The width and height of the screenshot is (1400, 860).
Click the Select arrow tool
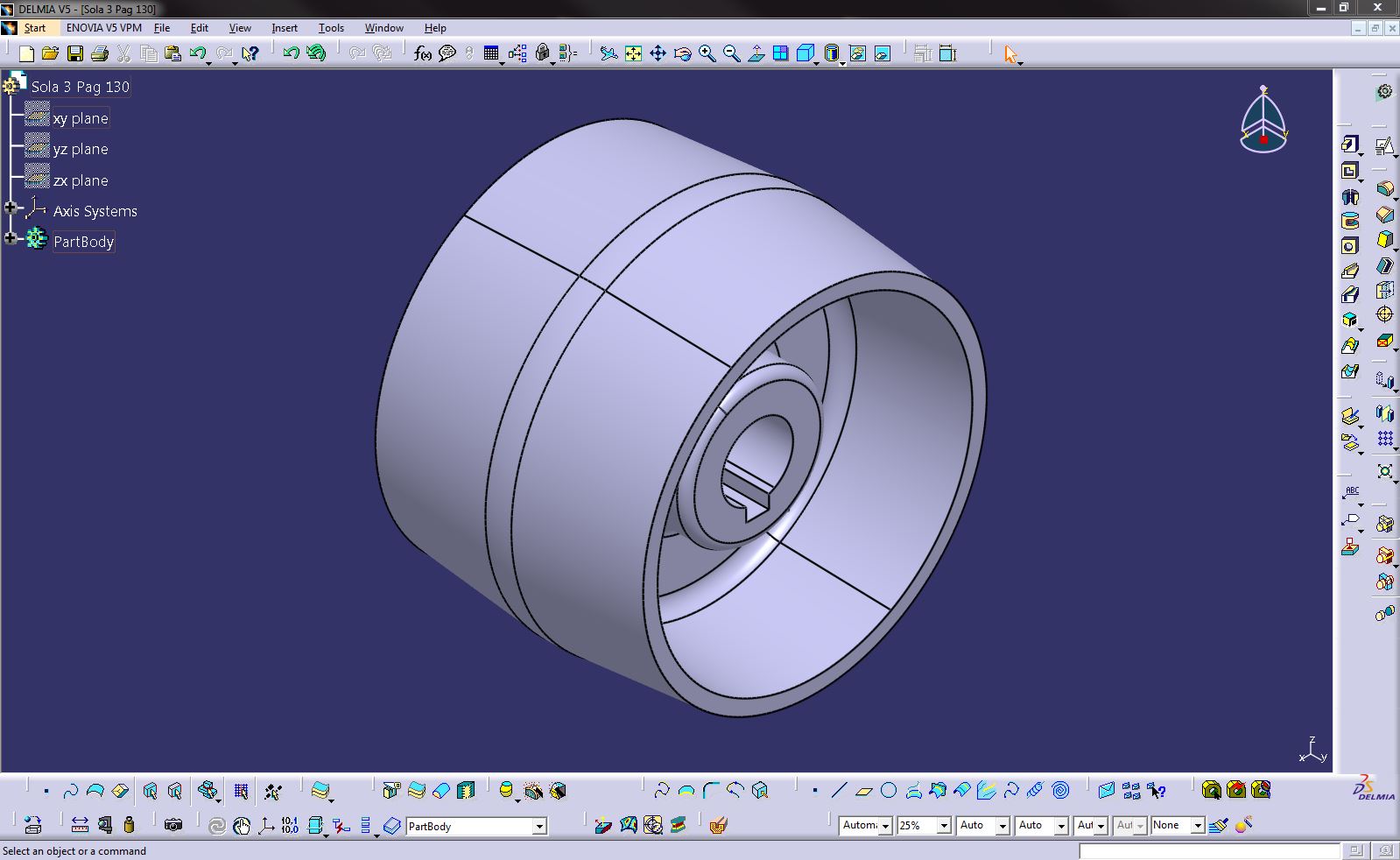click(x=1010, y=53)
